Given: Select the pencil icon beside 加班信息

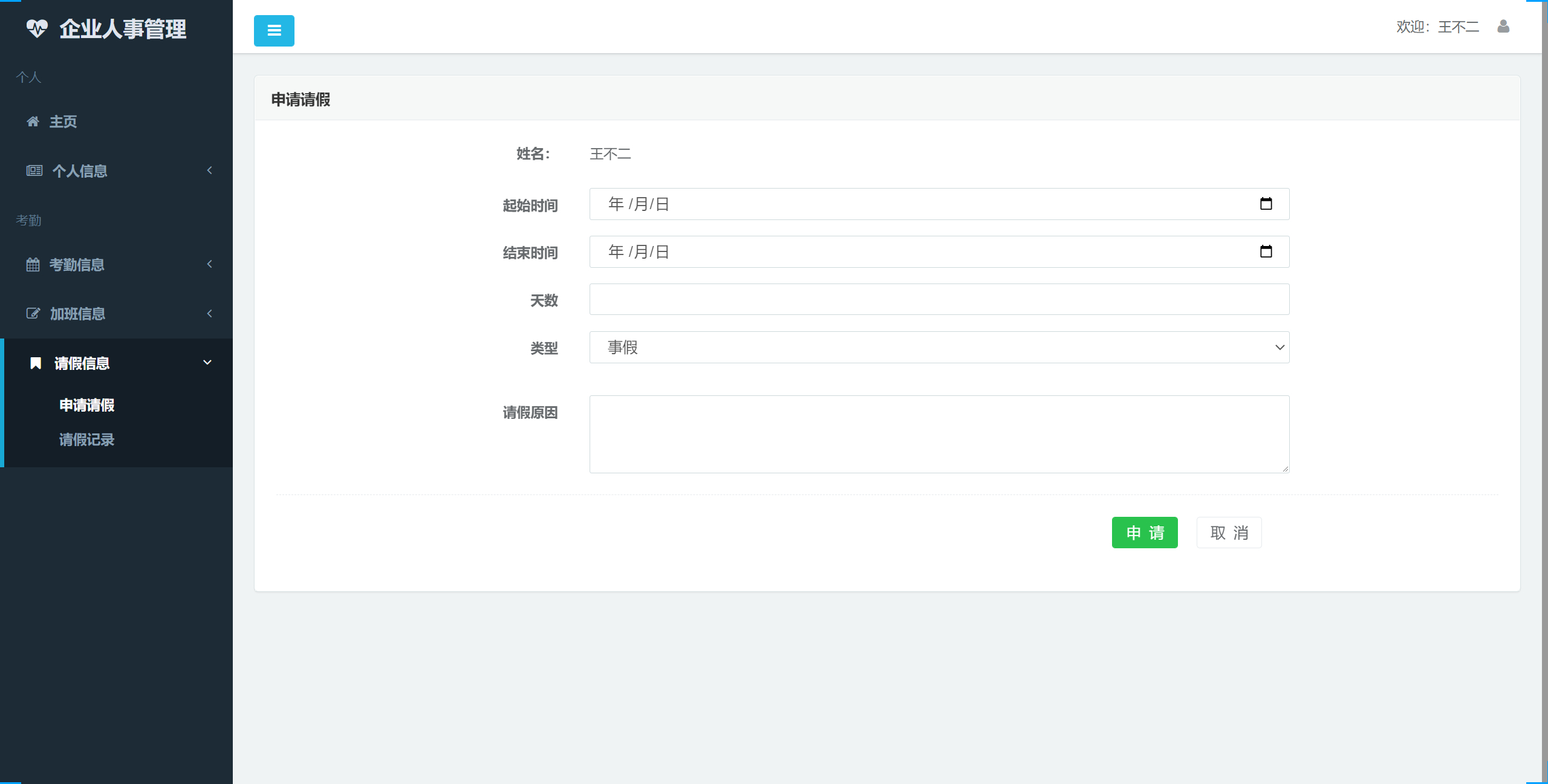Looking at the screenshot, I should 33,313.
